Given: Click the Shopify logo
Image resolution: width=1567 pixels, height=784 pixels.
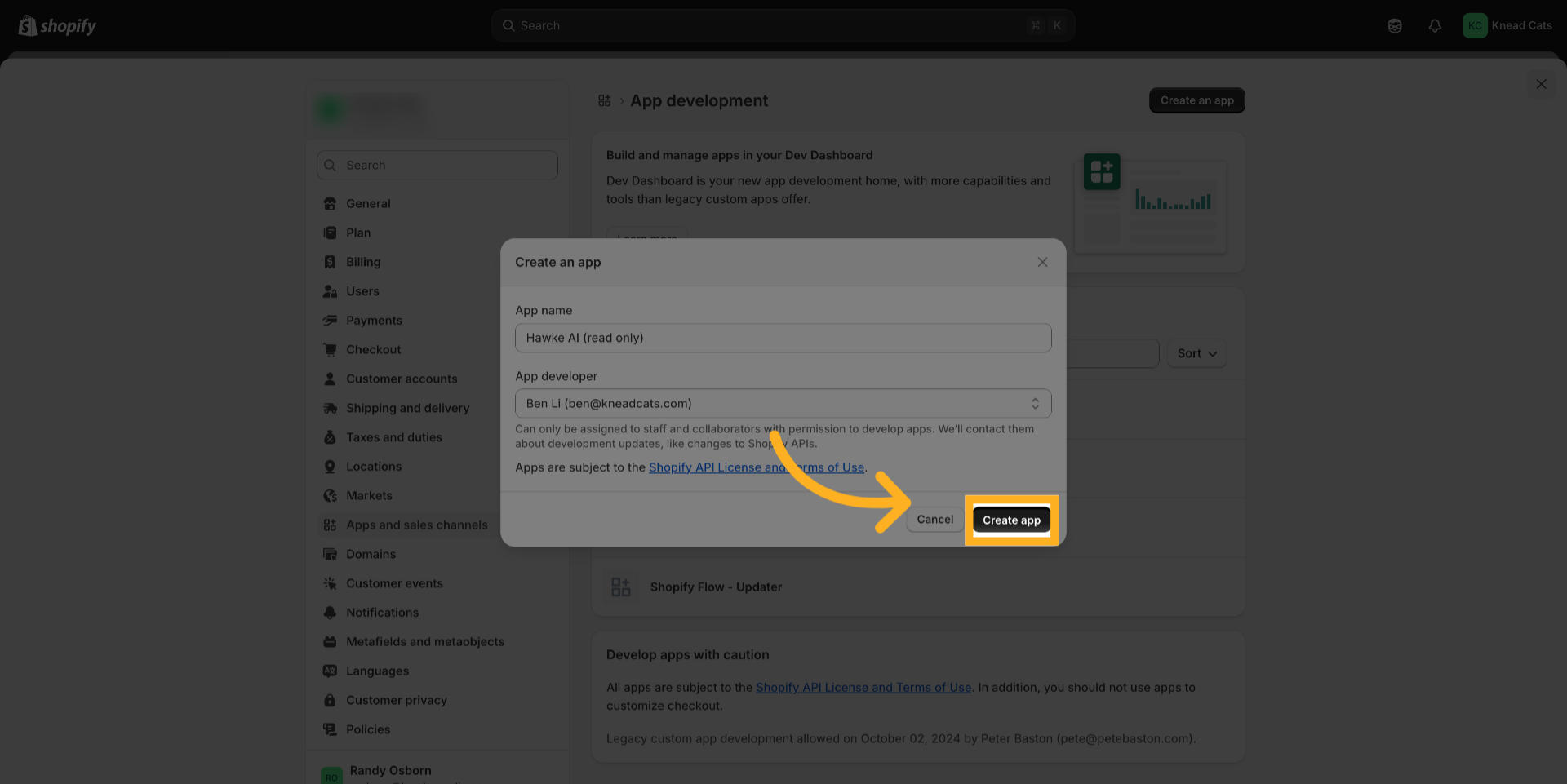Looking at the screenshot, I should pyautogui.click(x=57, y=26).
